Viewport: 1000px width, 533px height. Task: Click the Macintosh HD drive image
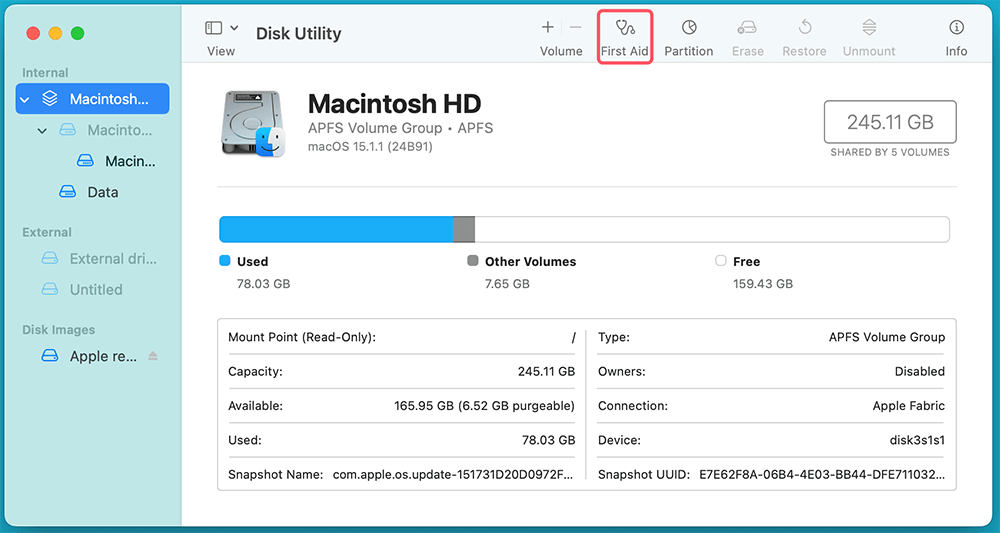pos(254,123)
